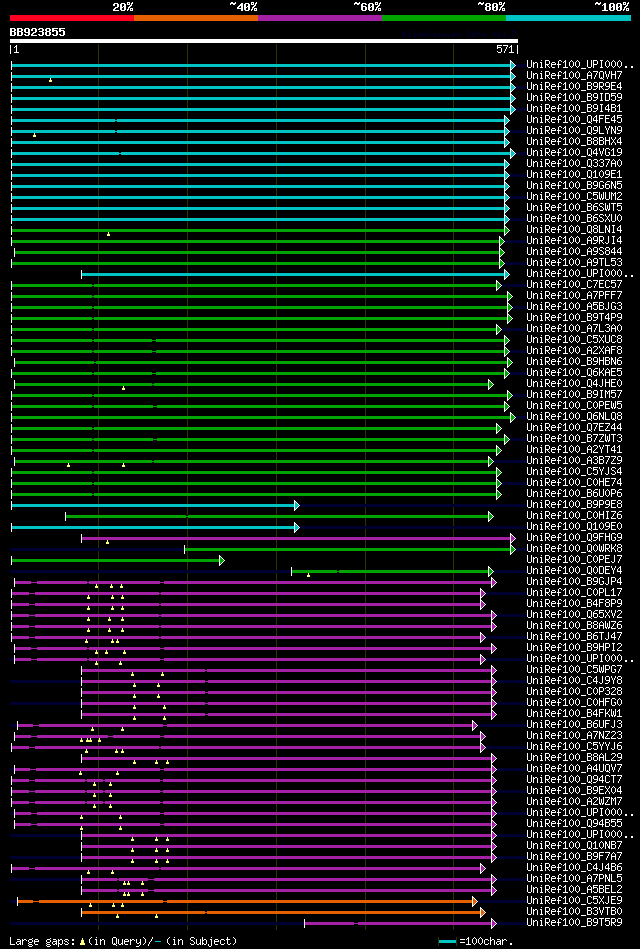Click the purple alignment bar for UniRef100_C5WPG7
This screenshot has width=640, height=949.
click(287, 670)
